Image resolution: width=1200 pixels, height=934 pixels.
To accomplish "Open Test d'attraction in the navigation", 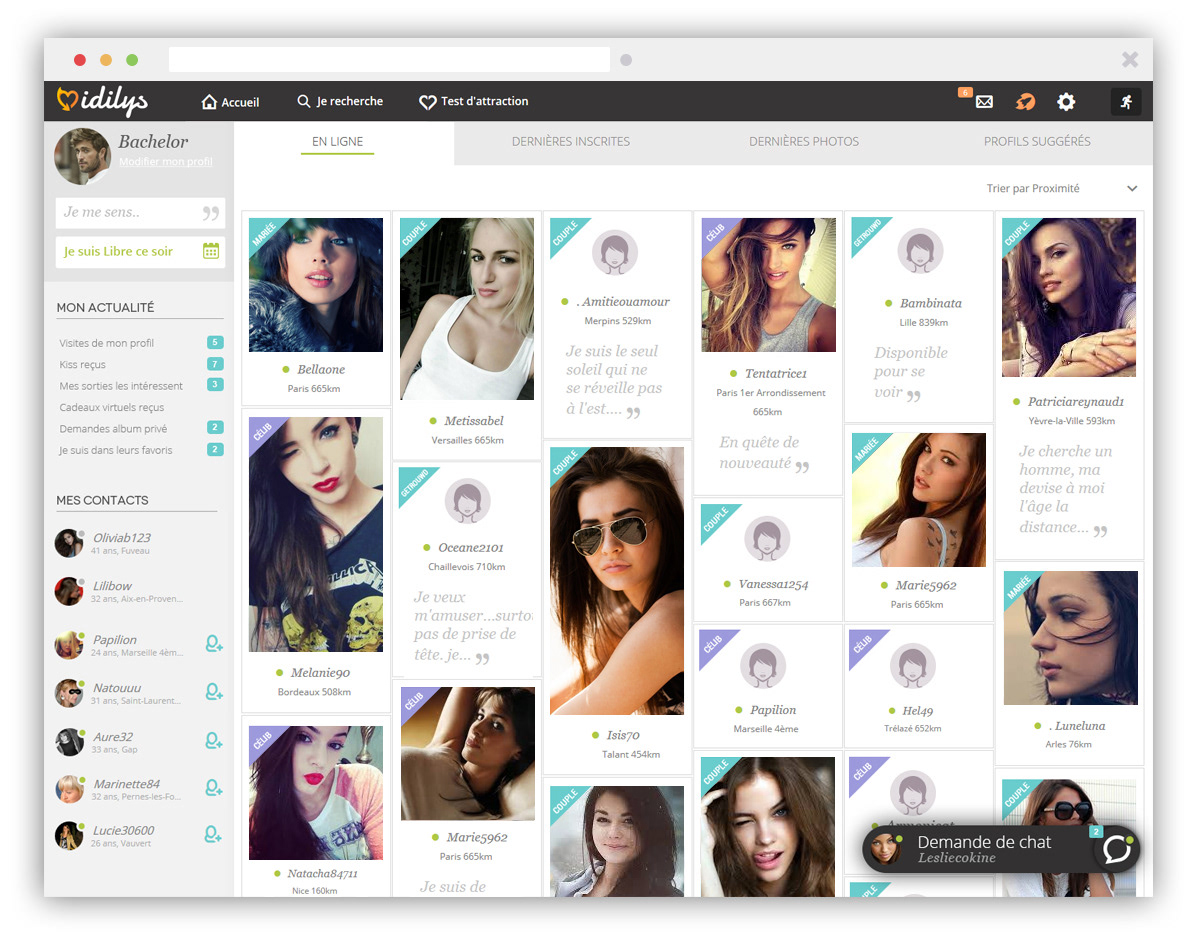I will coord(474,102).
